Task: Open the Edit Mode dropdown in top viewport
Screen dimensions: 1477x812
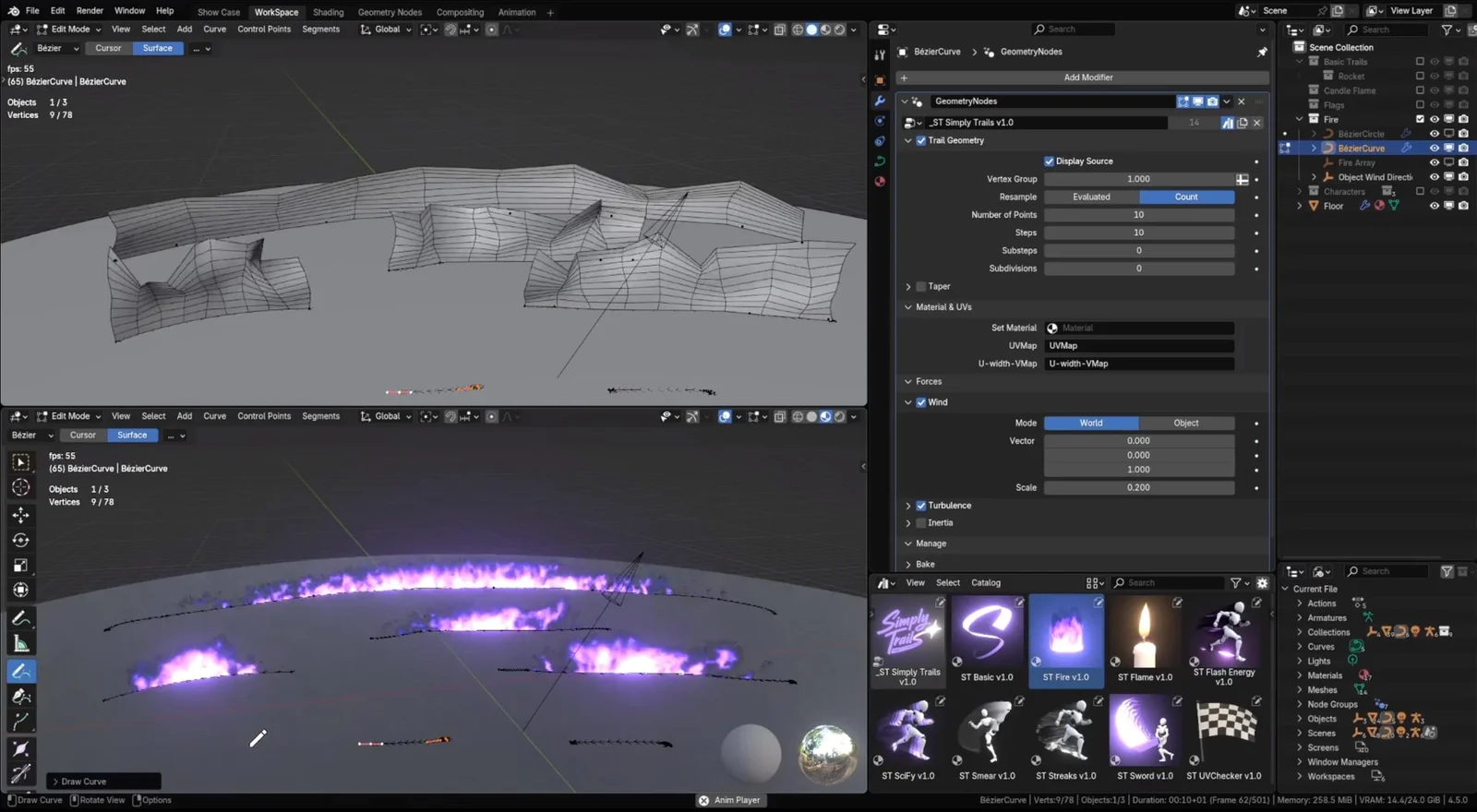Action: (69, 30)
